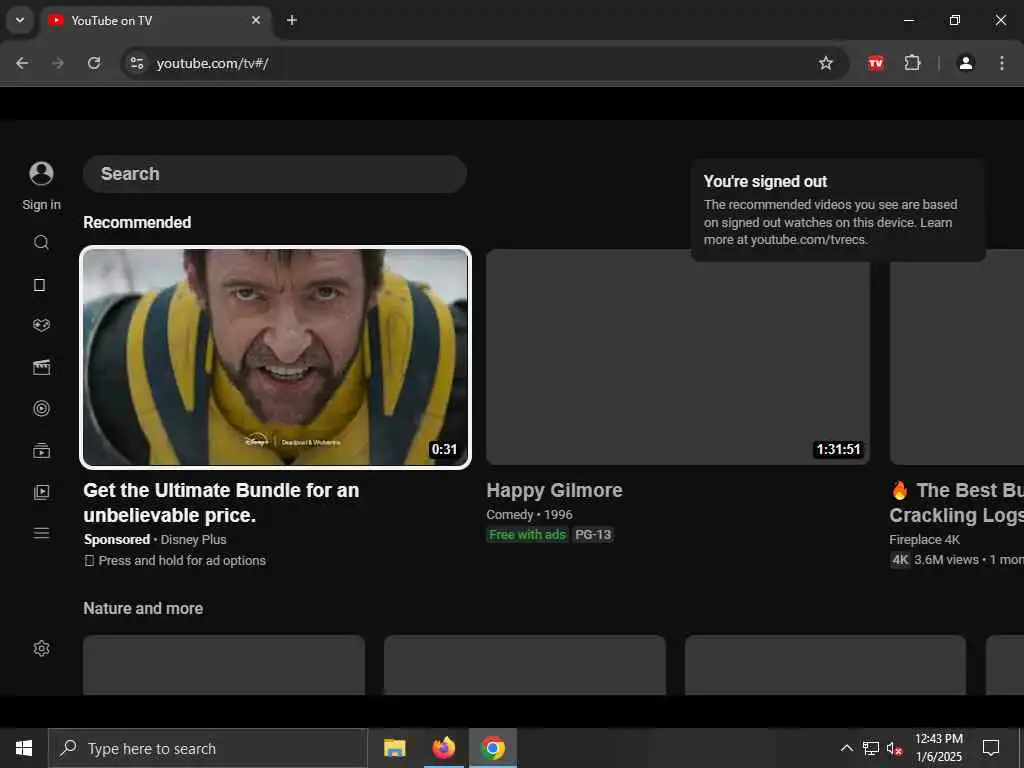Click the Sponsored · Disney Plus text
The width and height of the screenshot is (1024, 768).
[155, 539]
